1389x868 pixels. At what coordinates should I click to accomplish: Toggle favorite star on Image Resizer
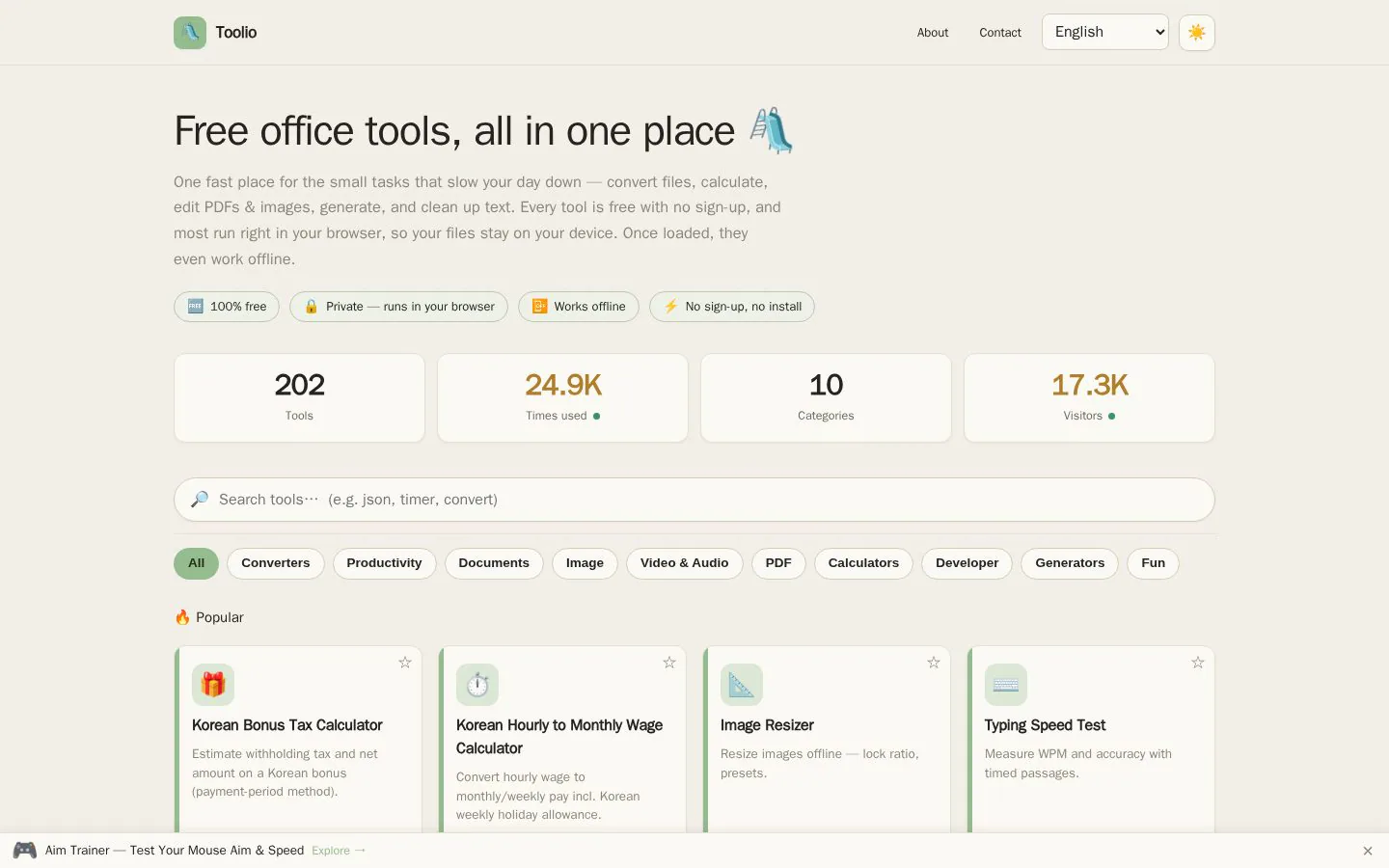(x=934, y=663)
